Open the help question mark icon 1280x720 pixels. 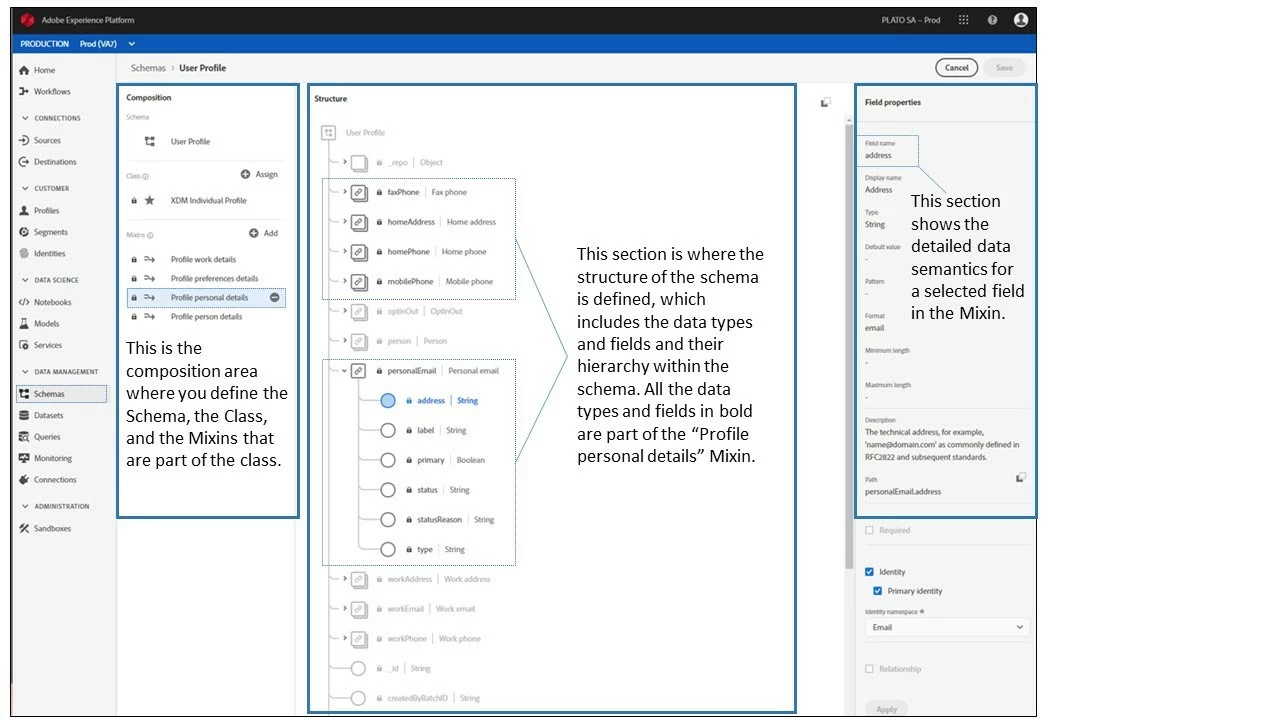click(x=992, y=20)
